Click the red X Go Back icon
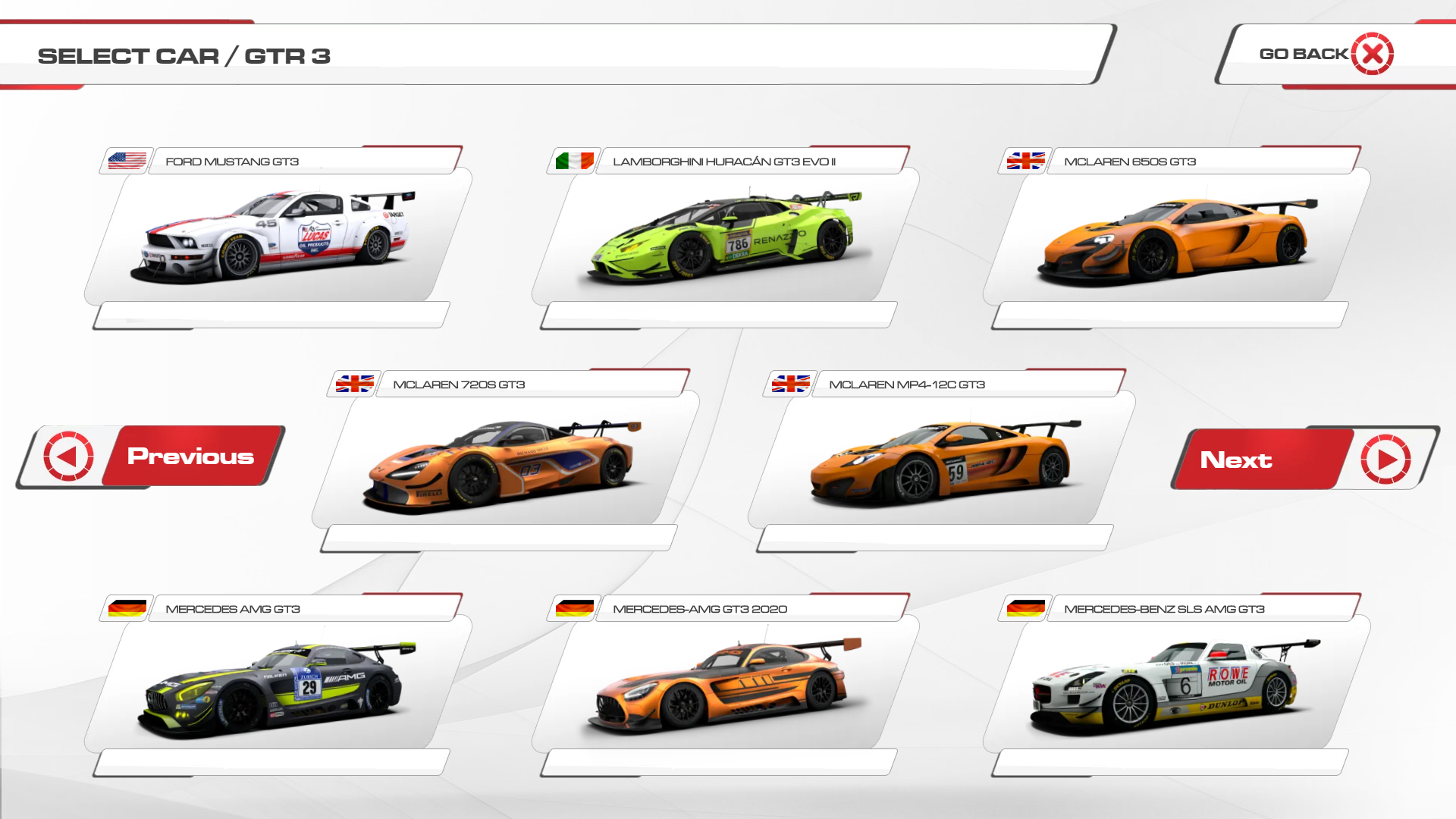 (1372, 54)
